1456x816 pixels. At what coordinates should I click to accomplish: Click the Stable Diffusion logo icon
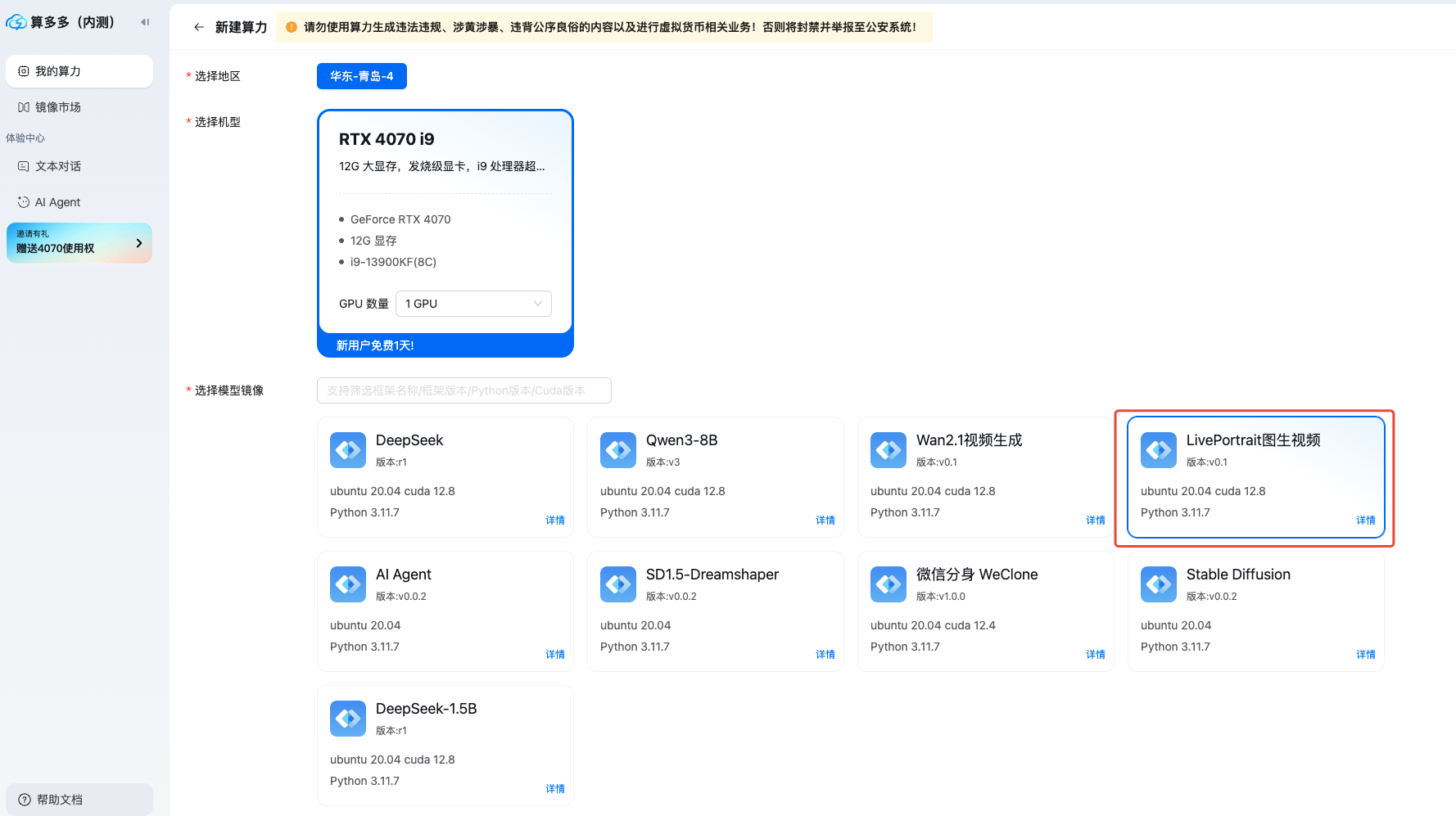click(x=1159, y=584)
